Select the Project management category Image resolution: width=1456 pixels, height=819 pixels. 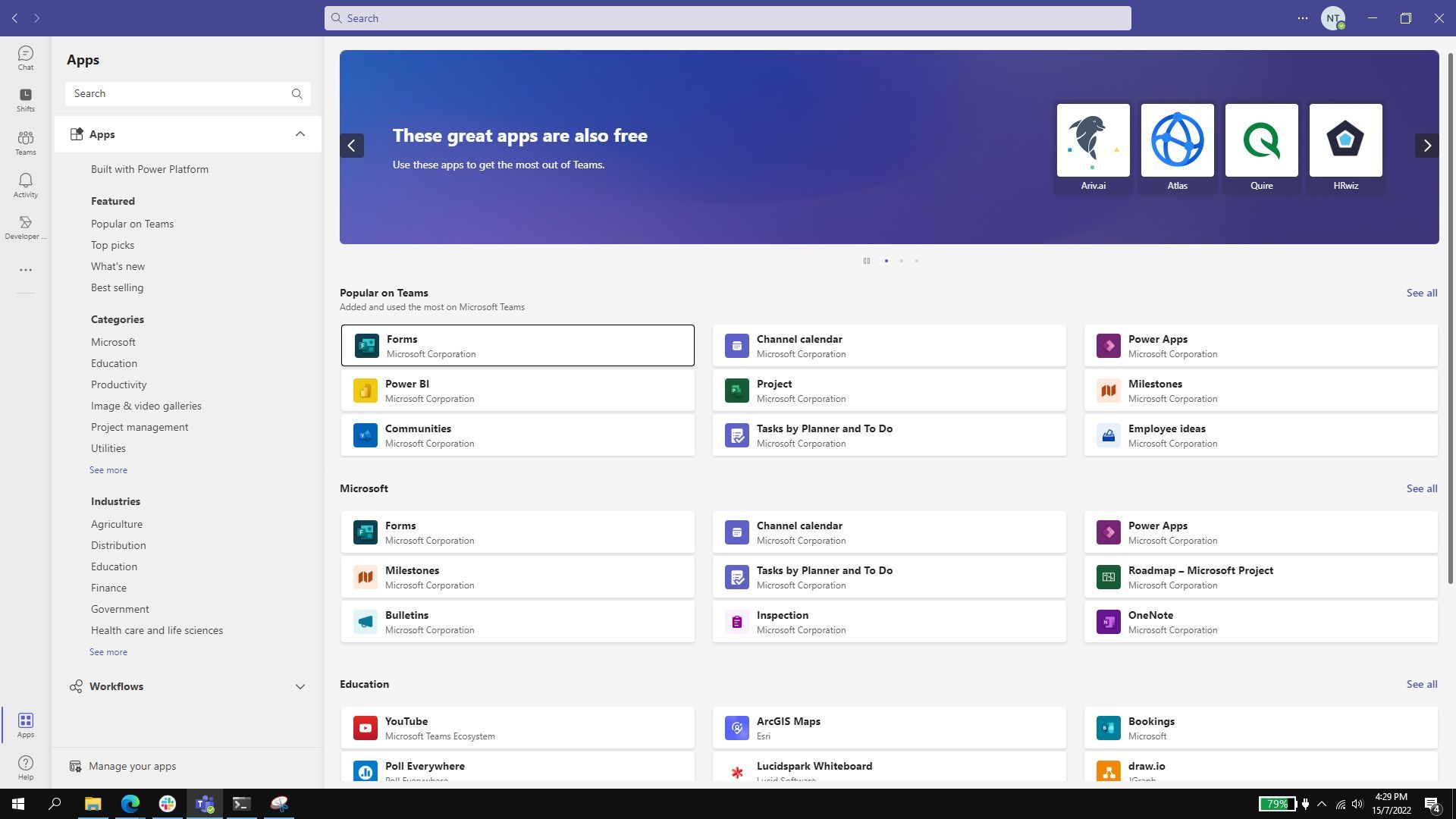(x=140, y=427)
